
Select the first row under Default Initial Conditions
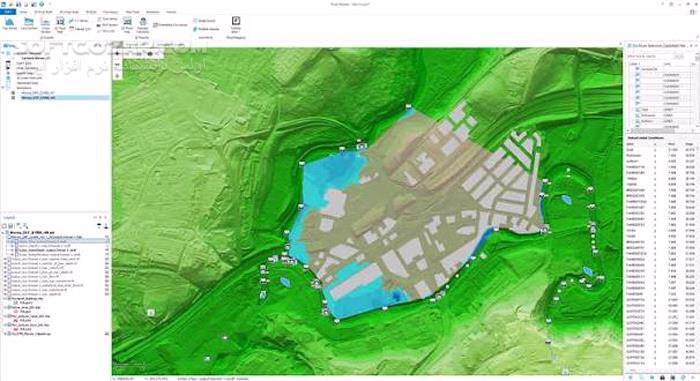(661, 150)
